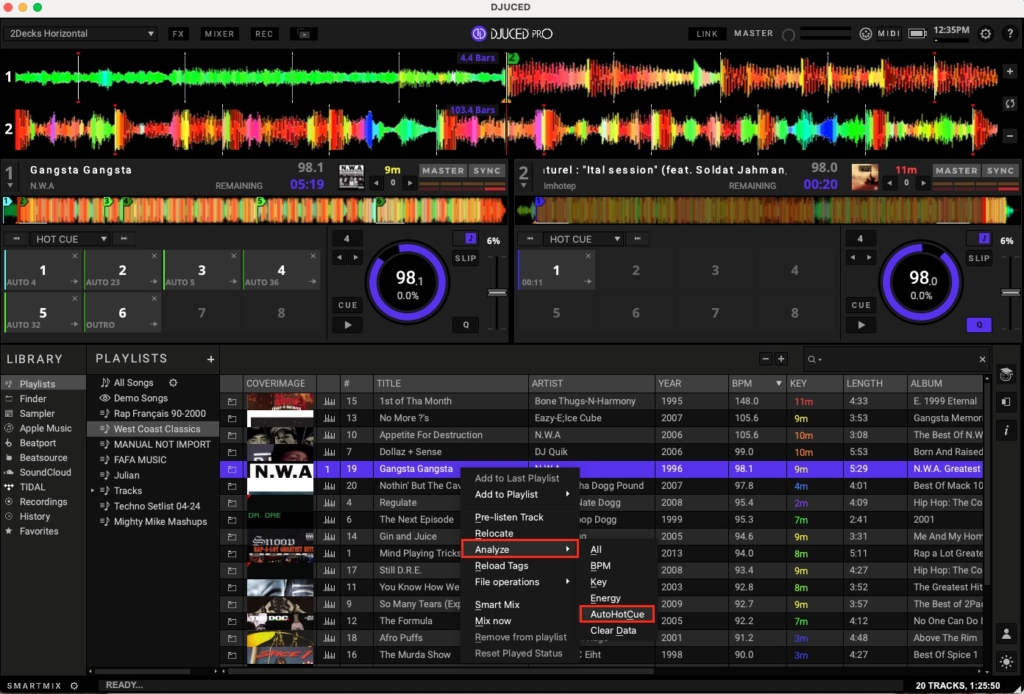
Task: Enable the LINK button
Action: click(707, 34)
